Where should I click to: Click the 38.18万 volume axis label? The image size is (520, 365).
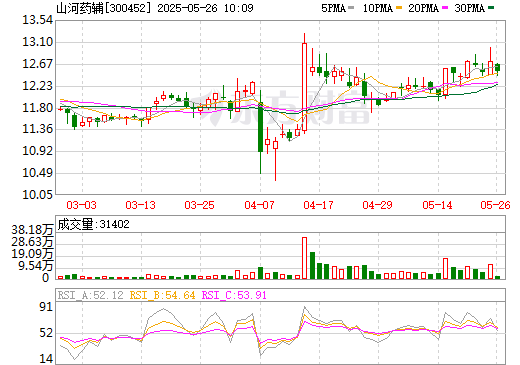click(32, 230)
